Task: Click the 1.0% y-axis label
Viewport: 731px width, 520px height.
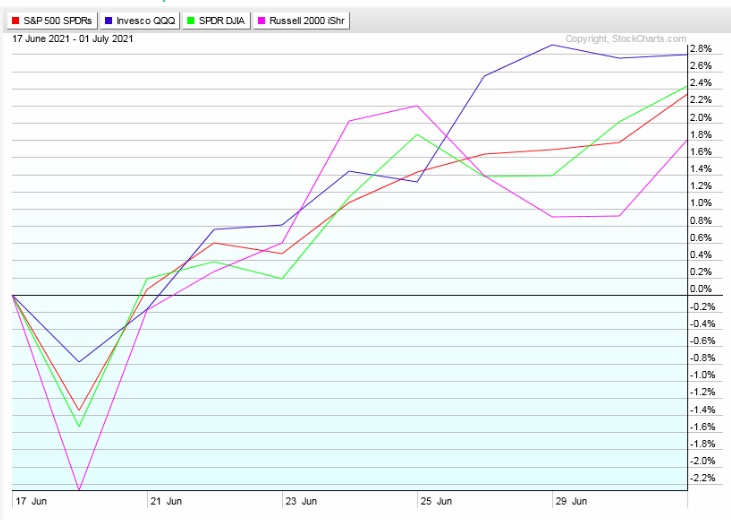Action: coord(701,203)
